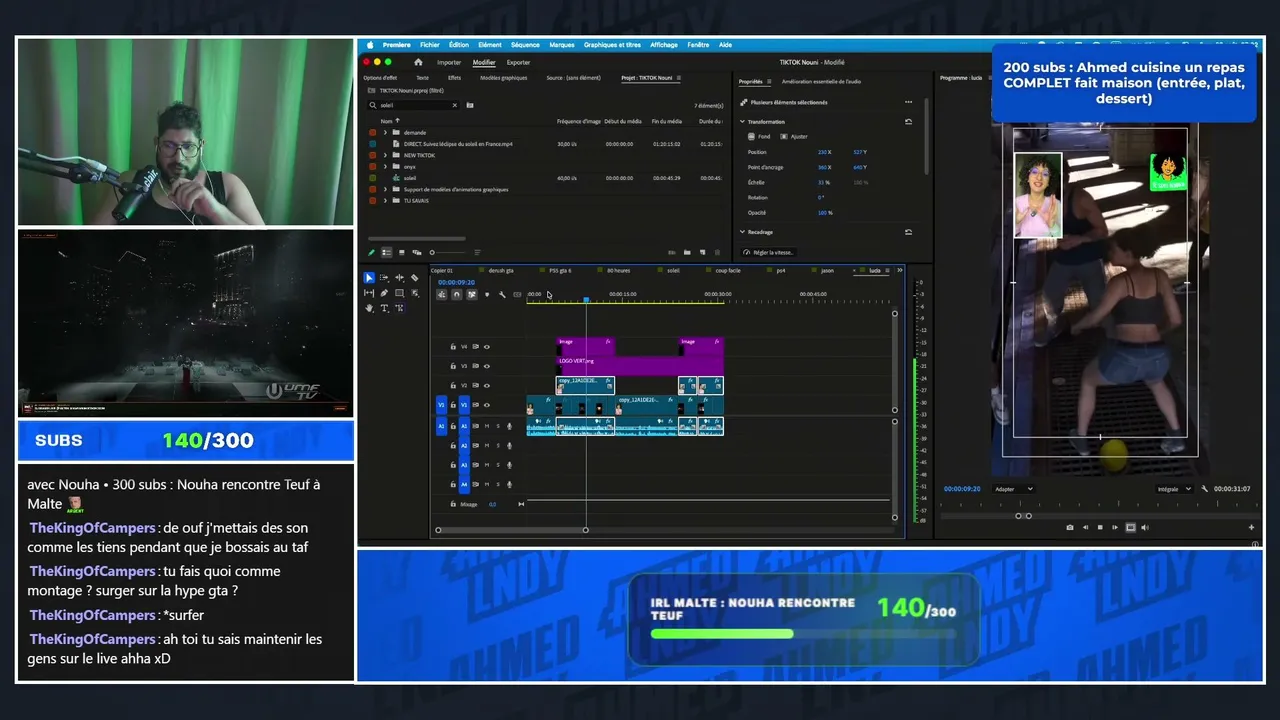Screen dimensions: 1280x720
Task: Click the timeline playhead marker
Action: pos(586,299)
